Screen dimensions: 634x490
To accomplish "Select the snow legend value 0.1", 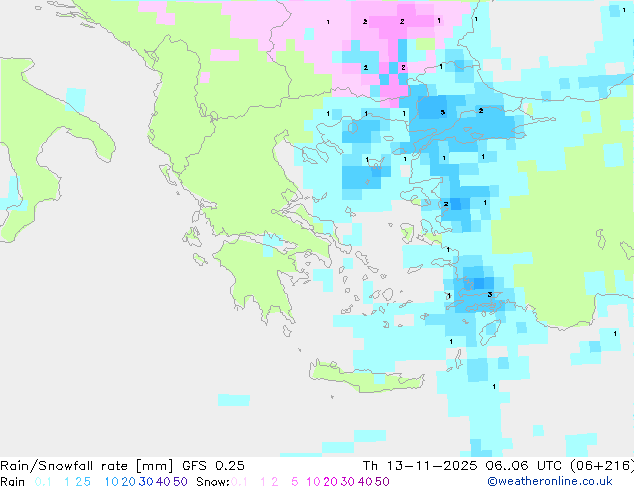I will coord(239,482).
